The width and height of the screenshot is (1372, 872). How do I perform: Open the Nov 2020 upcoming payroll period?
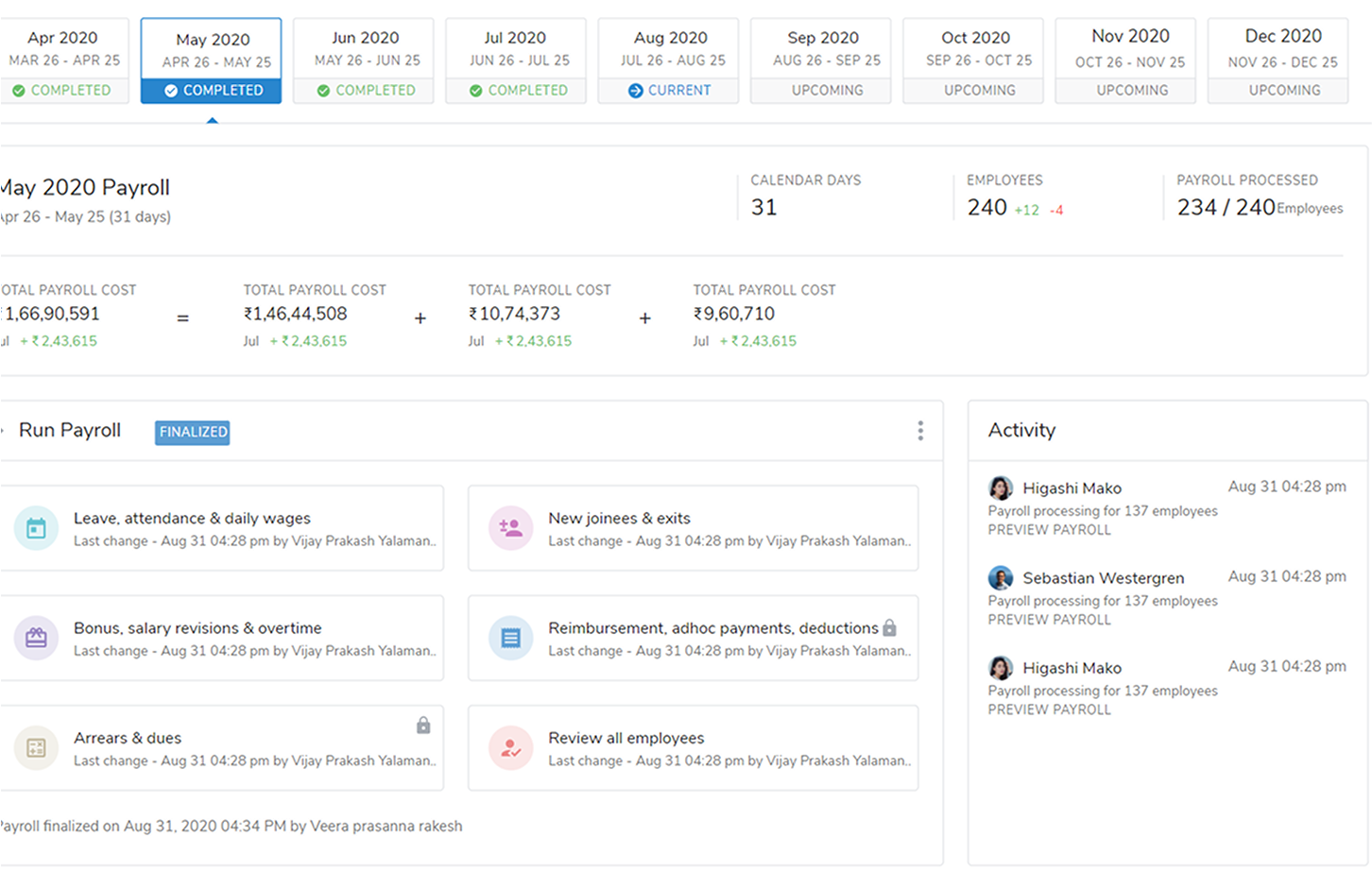[x=1125, y=60]
